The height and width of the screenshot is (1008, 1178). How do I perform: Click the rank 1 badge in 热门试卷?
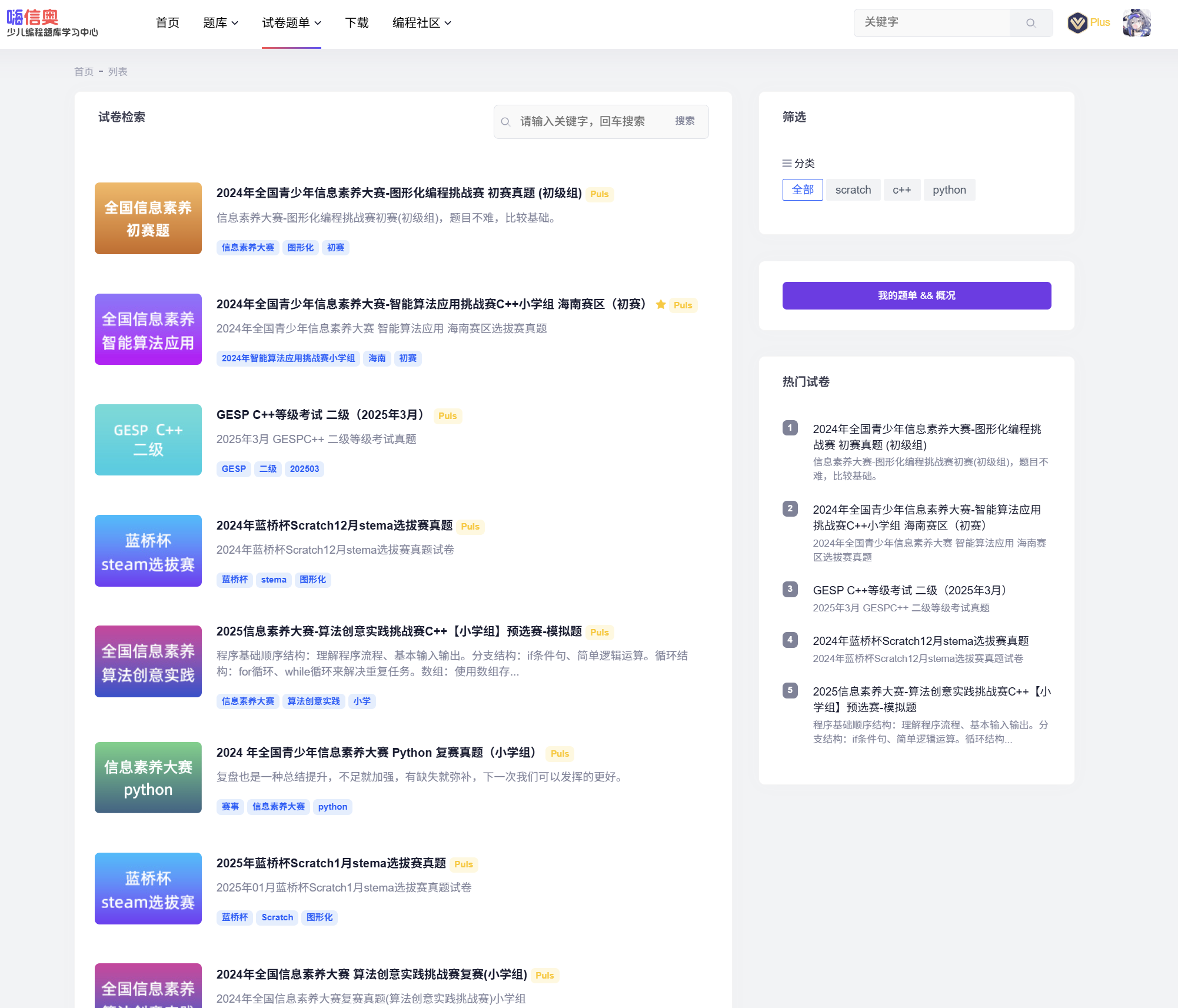pyautogui.click(x=790, y=428)
